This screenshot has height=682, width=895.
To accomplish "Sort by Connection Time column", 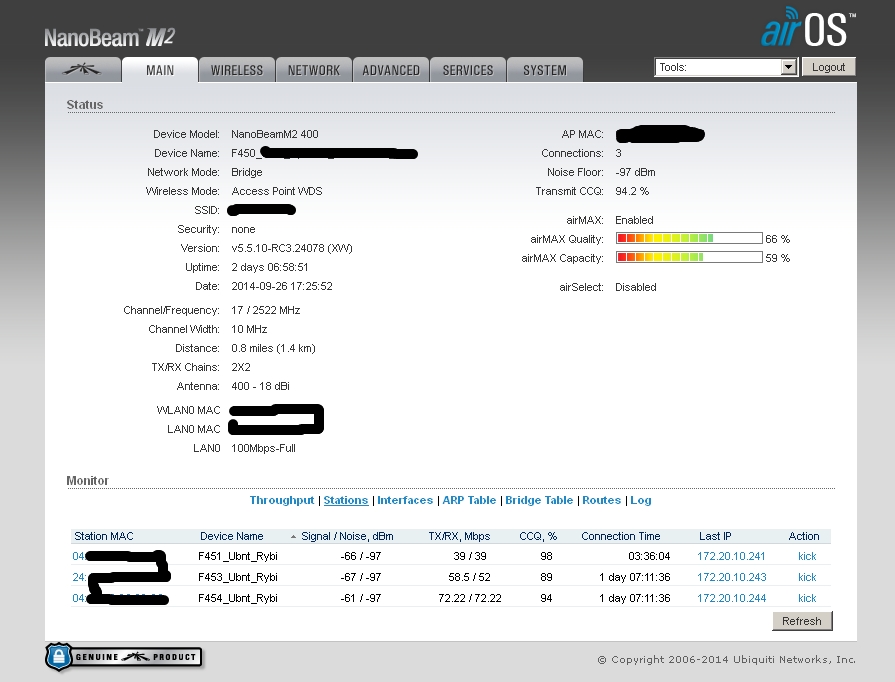I will (x=621, y=536).
